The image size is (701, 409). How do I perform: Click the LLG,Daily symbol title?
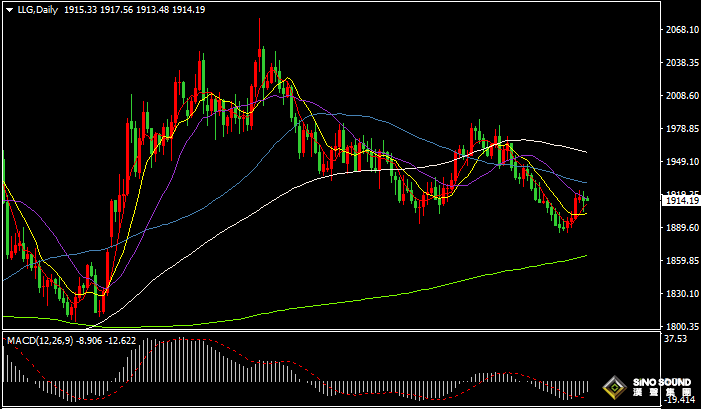(37, 9)
